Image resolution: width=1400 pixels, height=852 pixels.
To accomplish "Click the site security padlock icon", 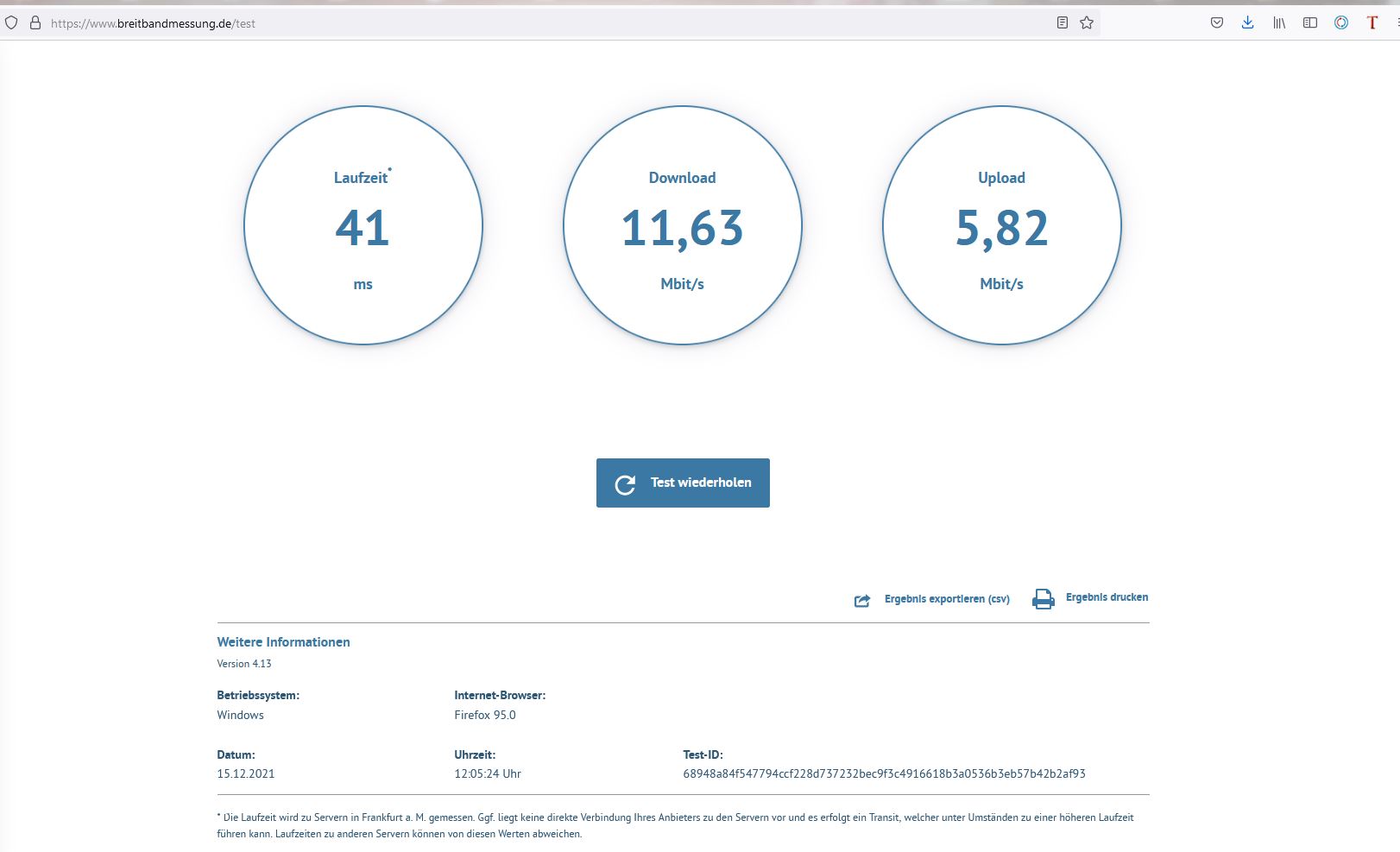I will click(35, 23).
